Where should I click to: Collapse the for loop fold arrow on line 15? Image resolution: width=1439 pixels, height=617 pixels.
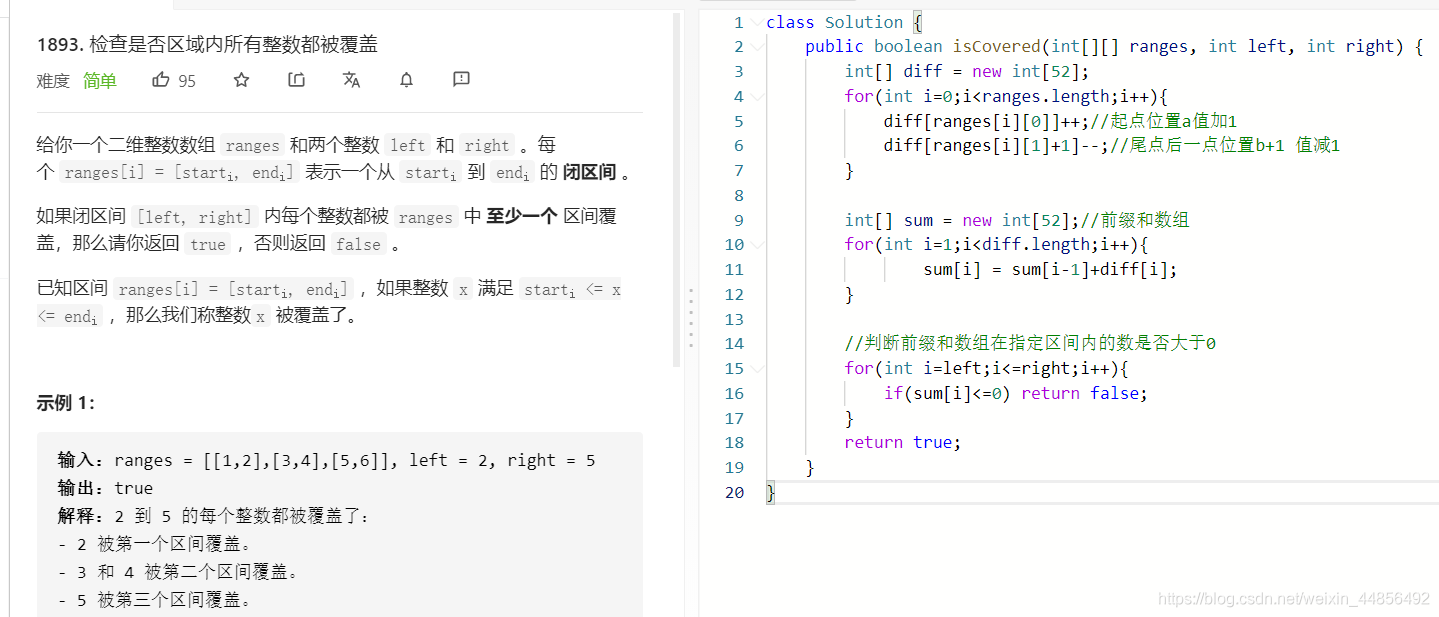757,369
